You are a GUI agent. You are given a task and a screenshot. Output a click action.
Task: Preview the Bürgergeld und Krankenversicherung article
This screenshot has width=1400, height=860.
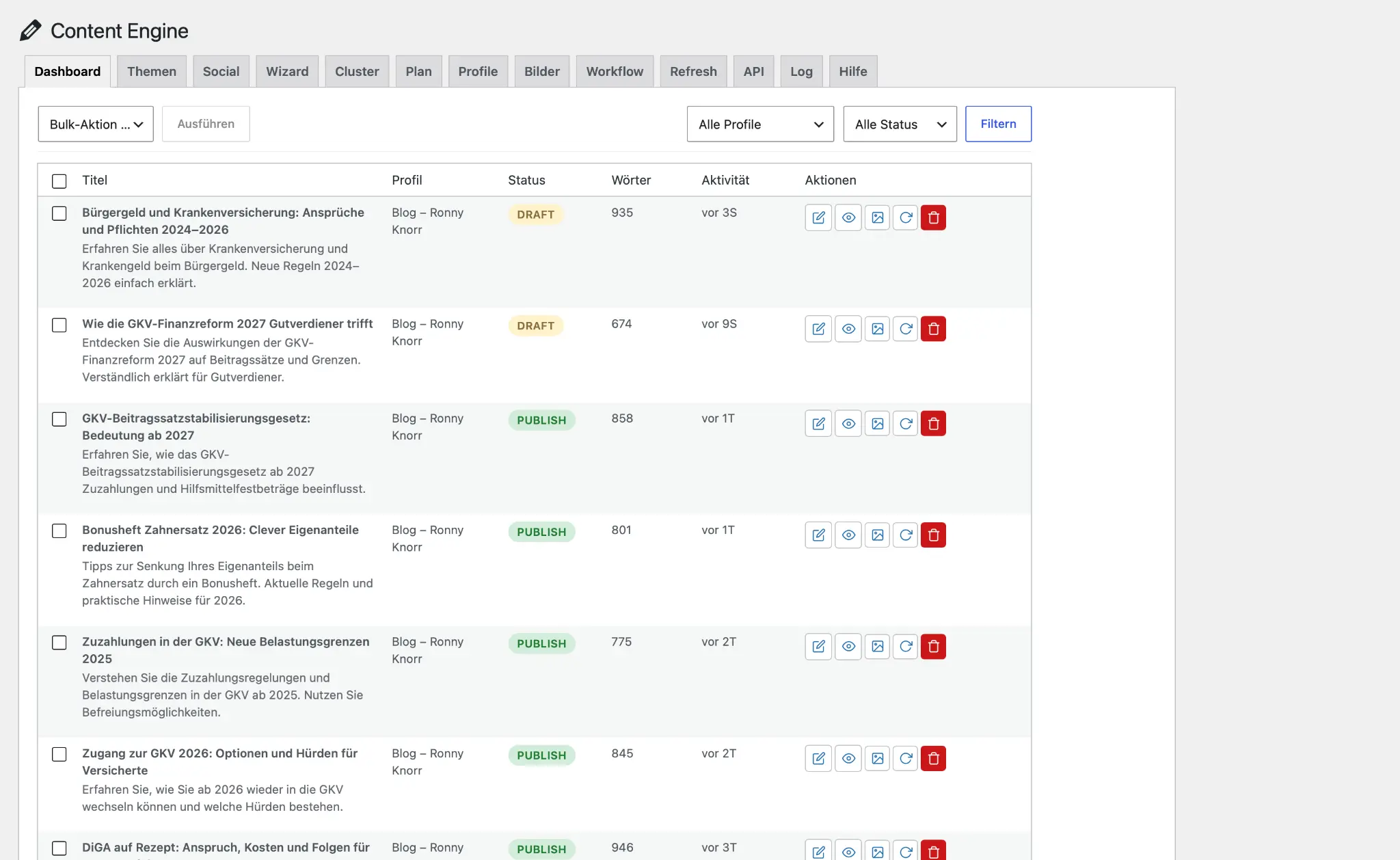click(848, 217)
